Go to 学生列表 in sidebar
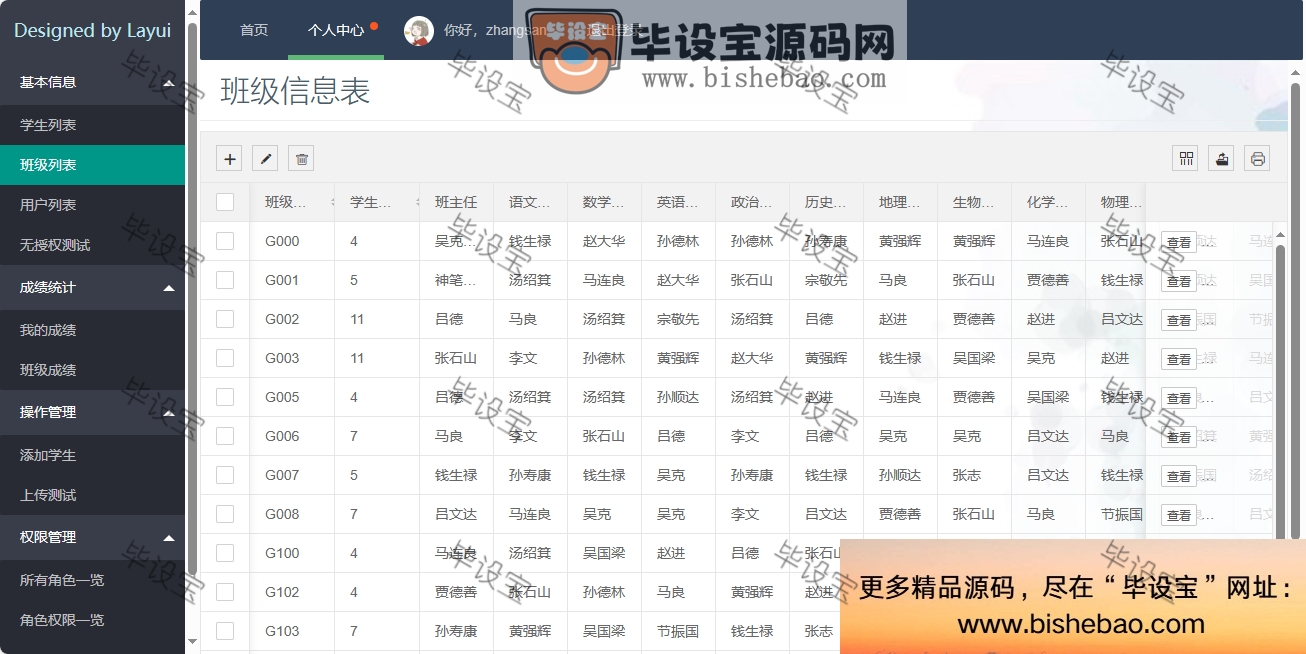Image resolution: width=1306 pixels, height=654 pixels. pyautogui.click(x=92, y=125)
